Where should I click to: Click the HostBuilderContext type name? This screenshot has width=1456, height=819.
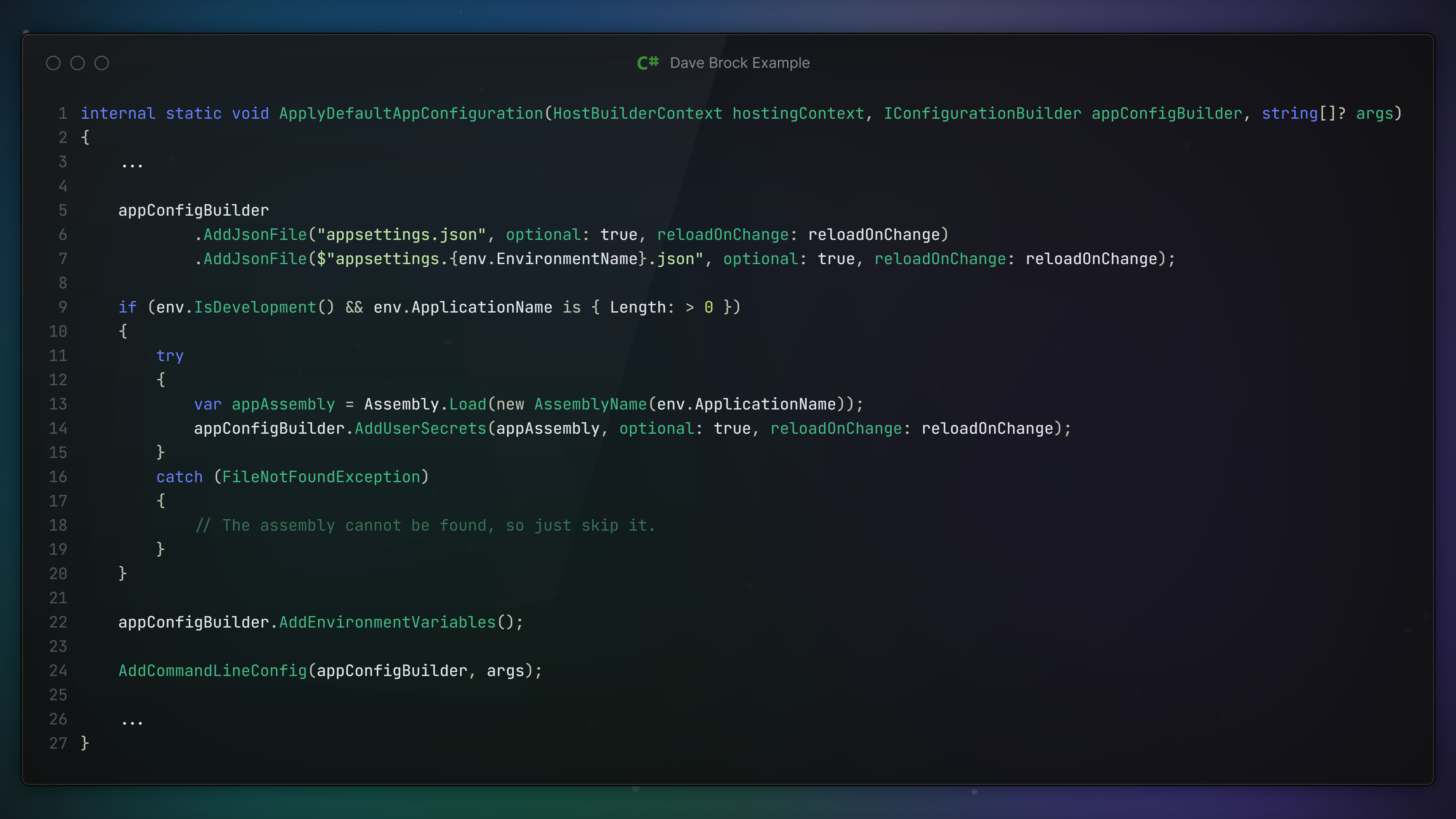point(637,114)
